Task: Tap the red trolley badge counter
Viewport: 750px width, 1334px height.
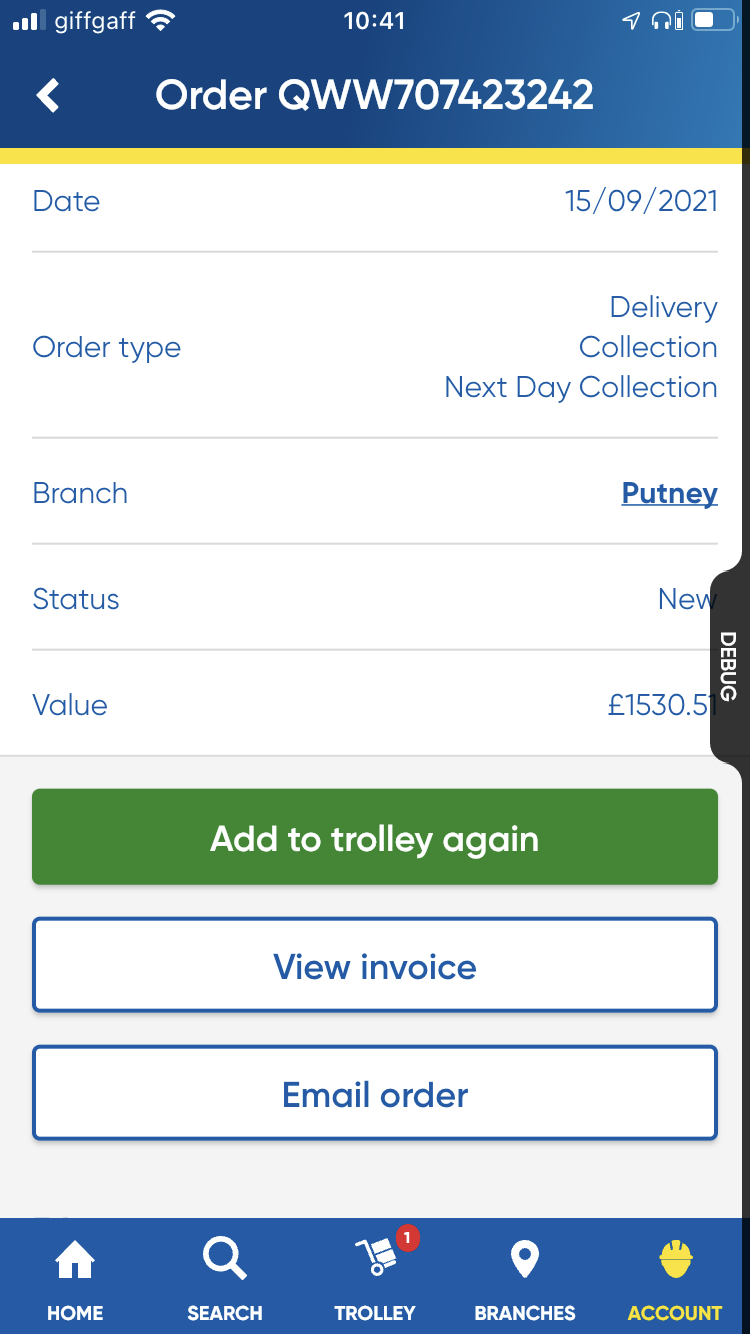Action: 407,1239
